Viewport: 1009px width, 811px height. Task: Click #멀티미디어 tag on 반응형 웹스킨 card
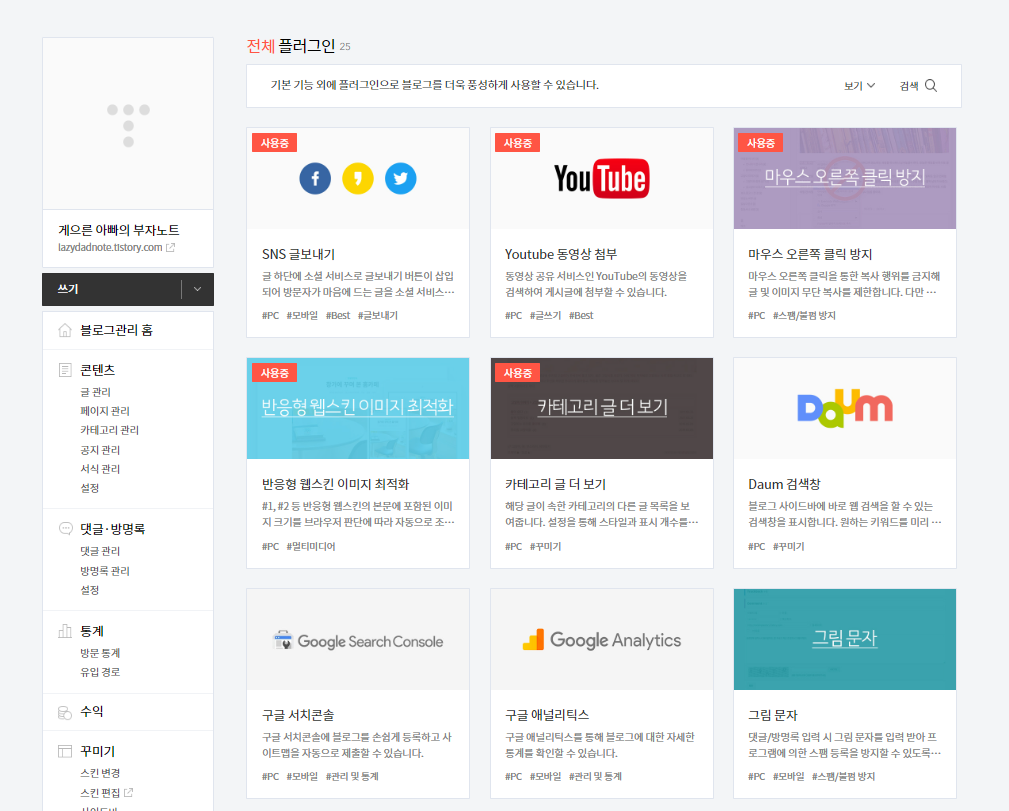(x=311, y=546)
